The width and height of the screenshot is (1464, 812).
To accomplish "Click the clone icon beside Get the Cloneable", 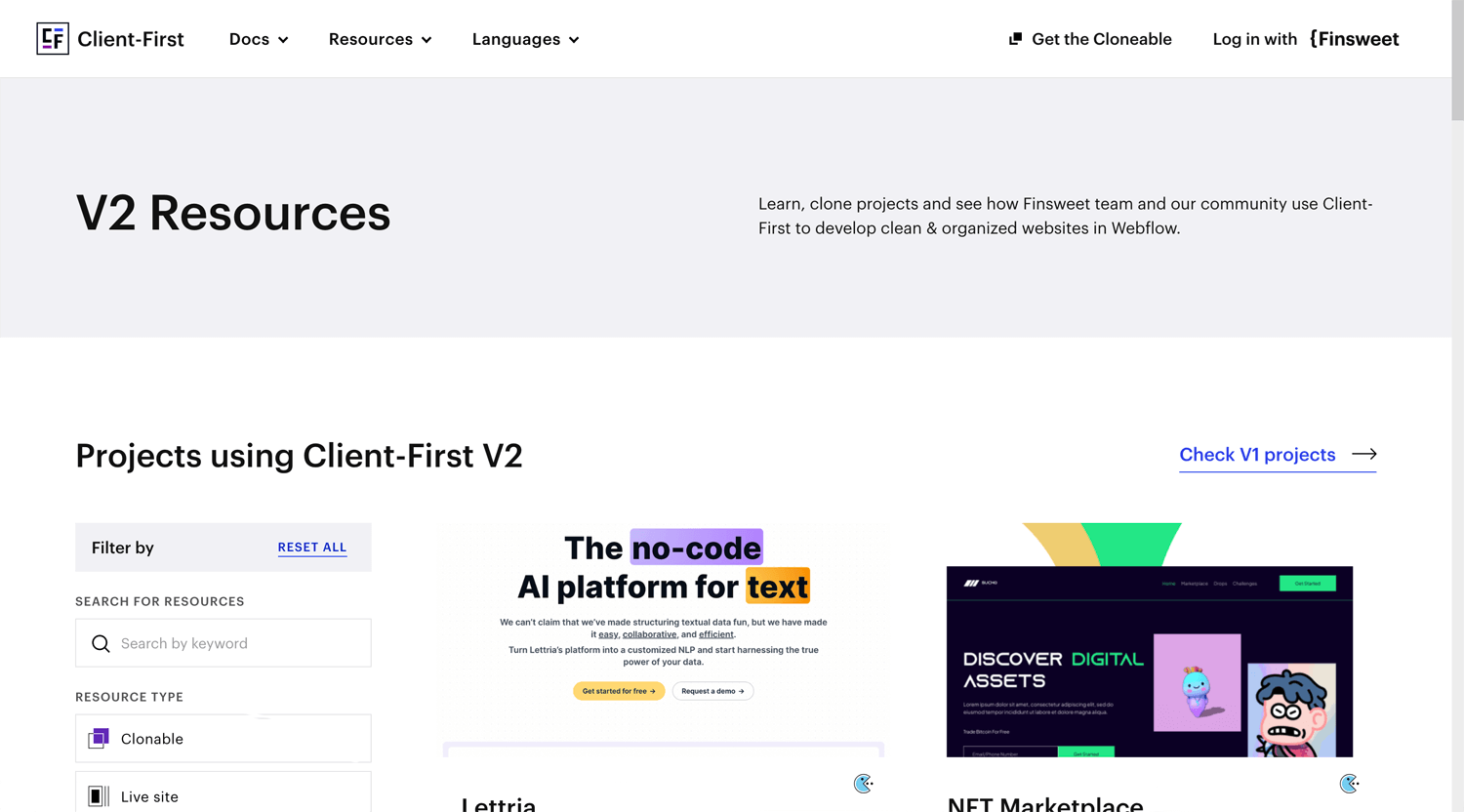I will tap(1015, 39).
